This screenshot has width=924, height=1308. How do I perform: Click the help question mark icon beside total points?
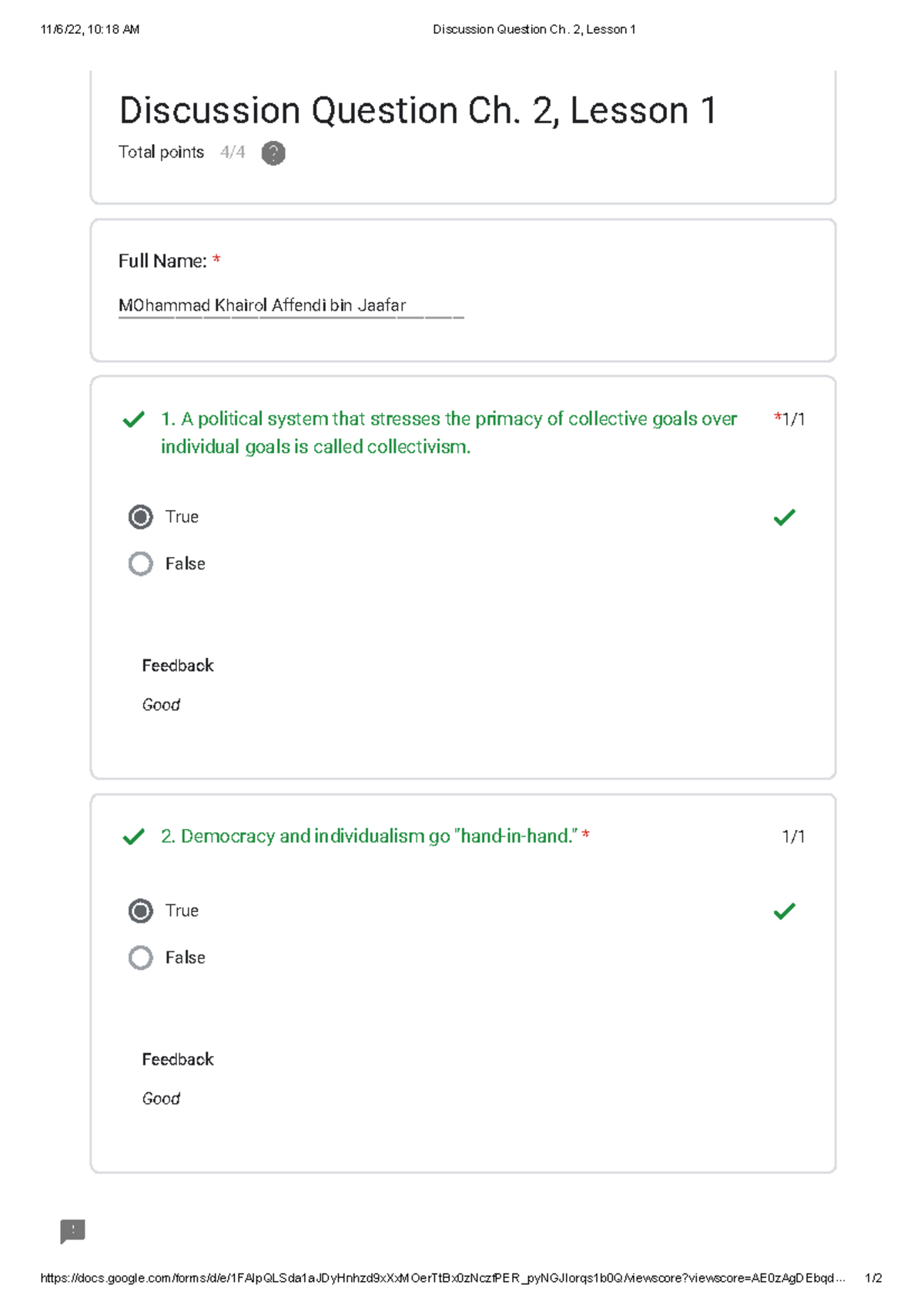[x=273, y=153]
